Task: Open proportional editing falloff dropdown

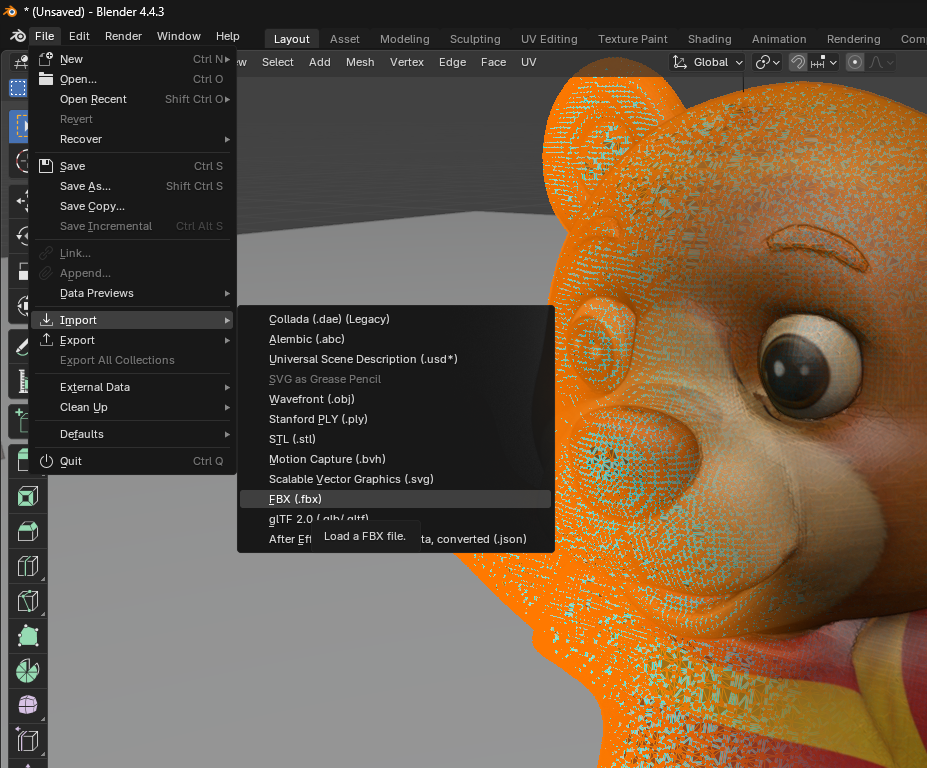Action: click(x=880, y=62)
